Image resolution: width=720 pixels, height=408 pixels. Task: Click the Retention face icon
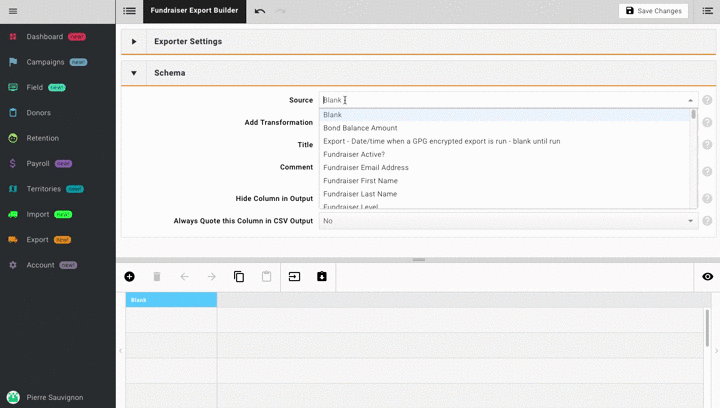13,138
